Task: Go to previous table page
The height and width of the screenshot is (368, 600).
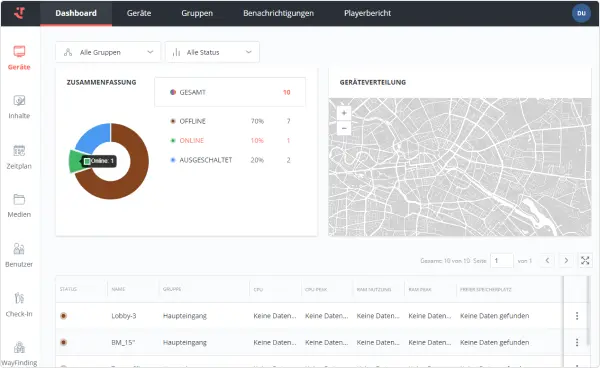Action: 547,261
